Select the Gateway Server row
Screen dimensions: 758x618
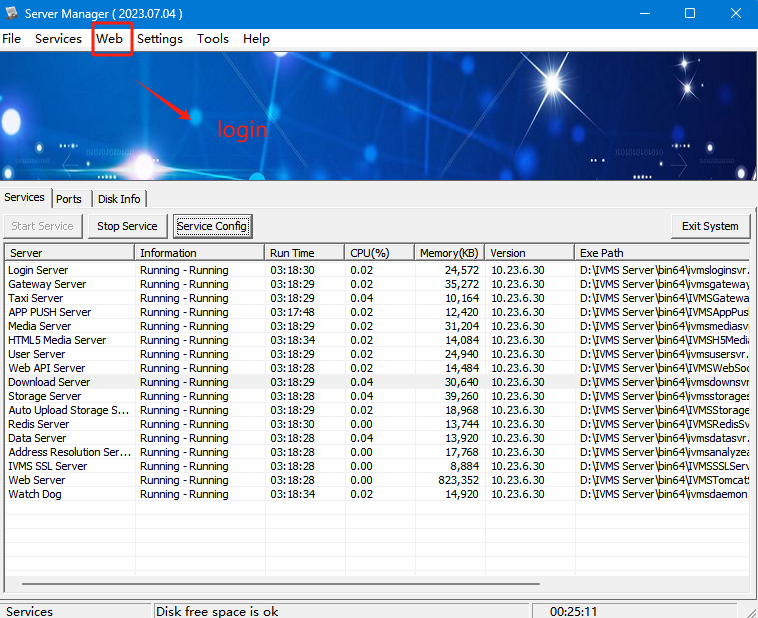click(x=377, y=284)
